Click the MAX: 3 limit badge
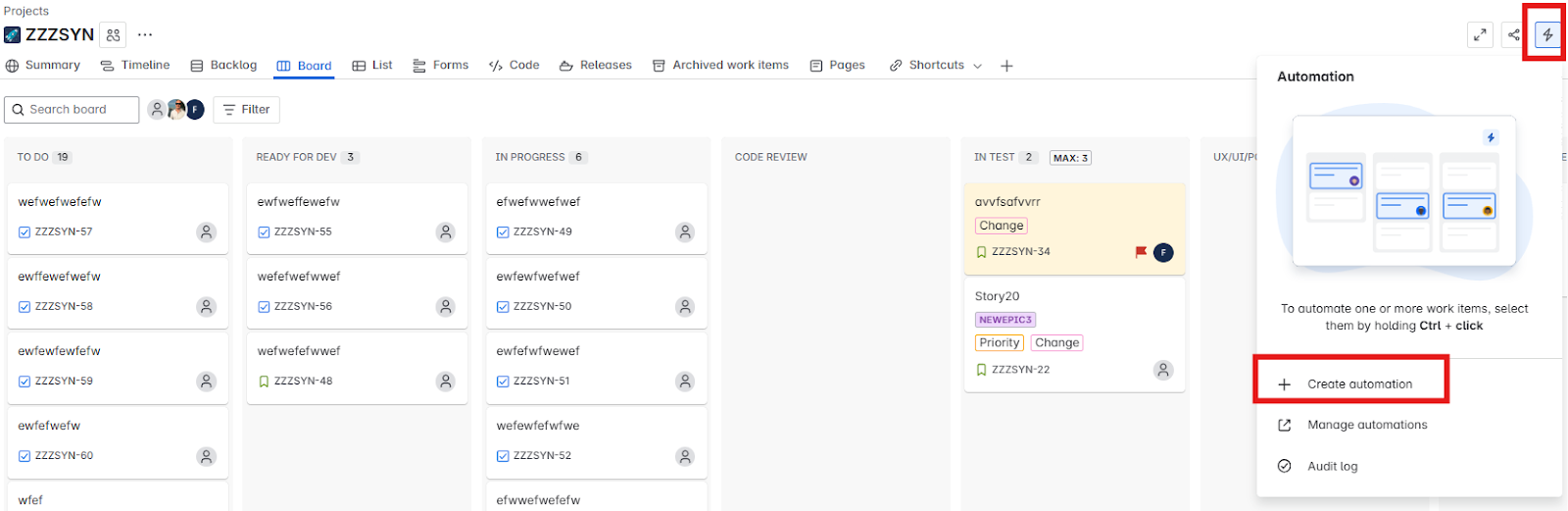The width and height of the screenshot is (1568, 511). (x=1070, y=158)
